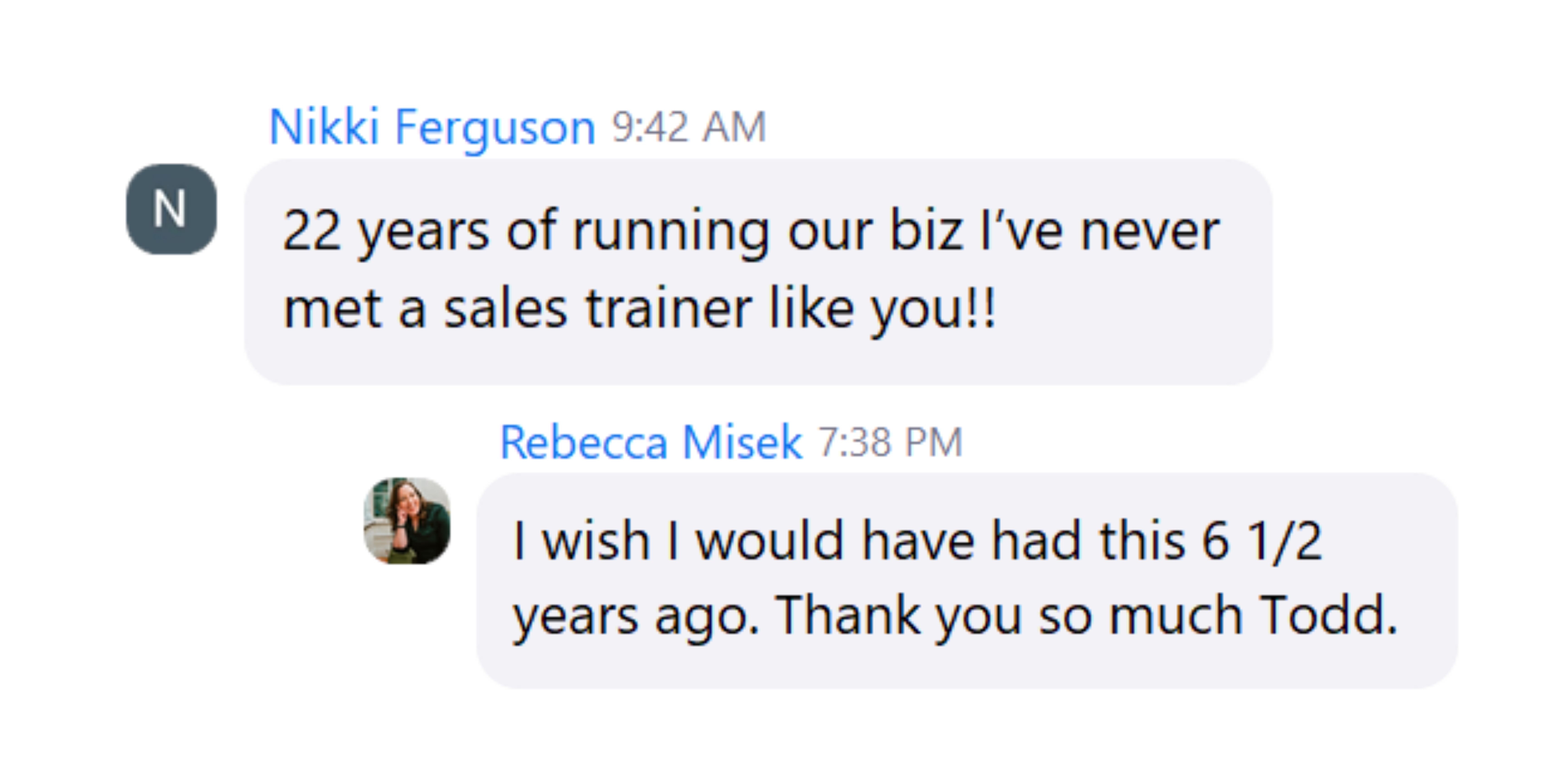Open Nikki Ferguson's profile name link

[431, 127]
